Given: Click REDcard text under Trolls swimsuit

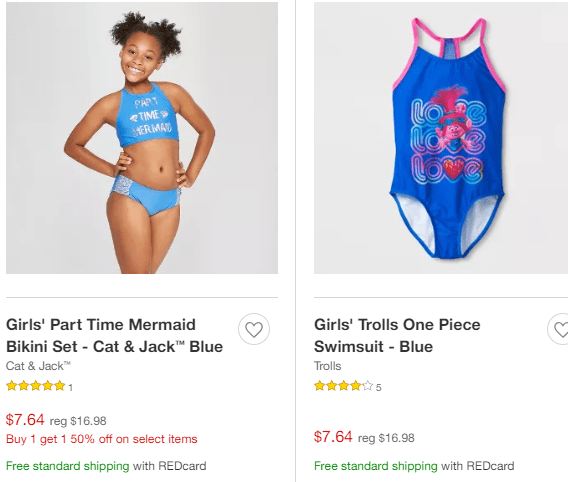Looking at the screenshot, I should click(490, 466).
